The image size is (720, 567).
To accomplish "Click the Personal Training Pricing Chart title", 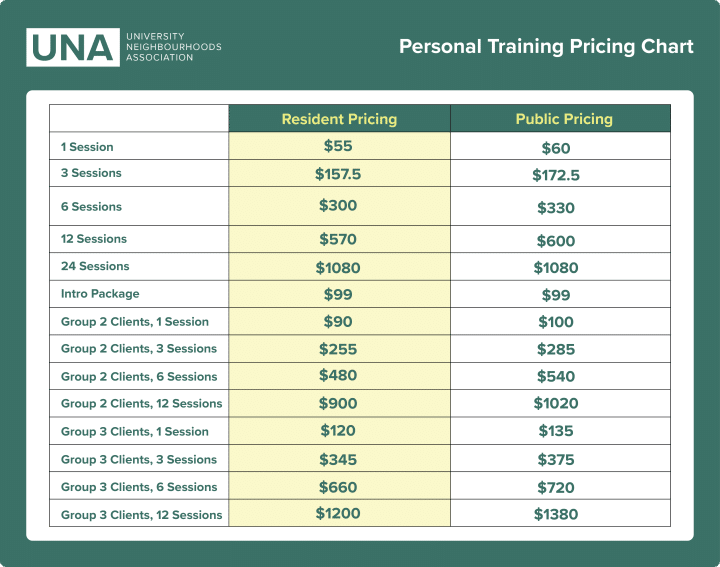I will [x=546, y=47].
